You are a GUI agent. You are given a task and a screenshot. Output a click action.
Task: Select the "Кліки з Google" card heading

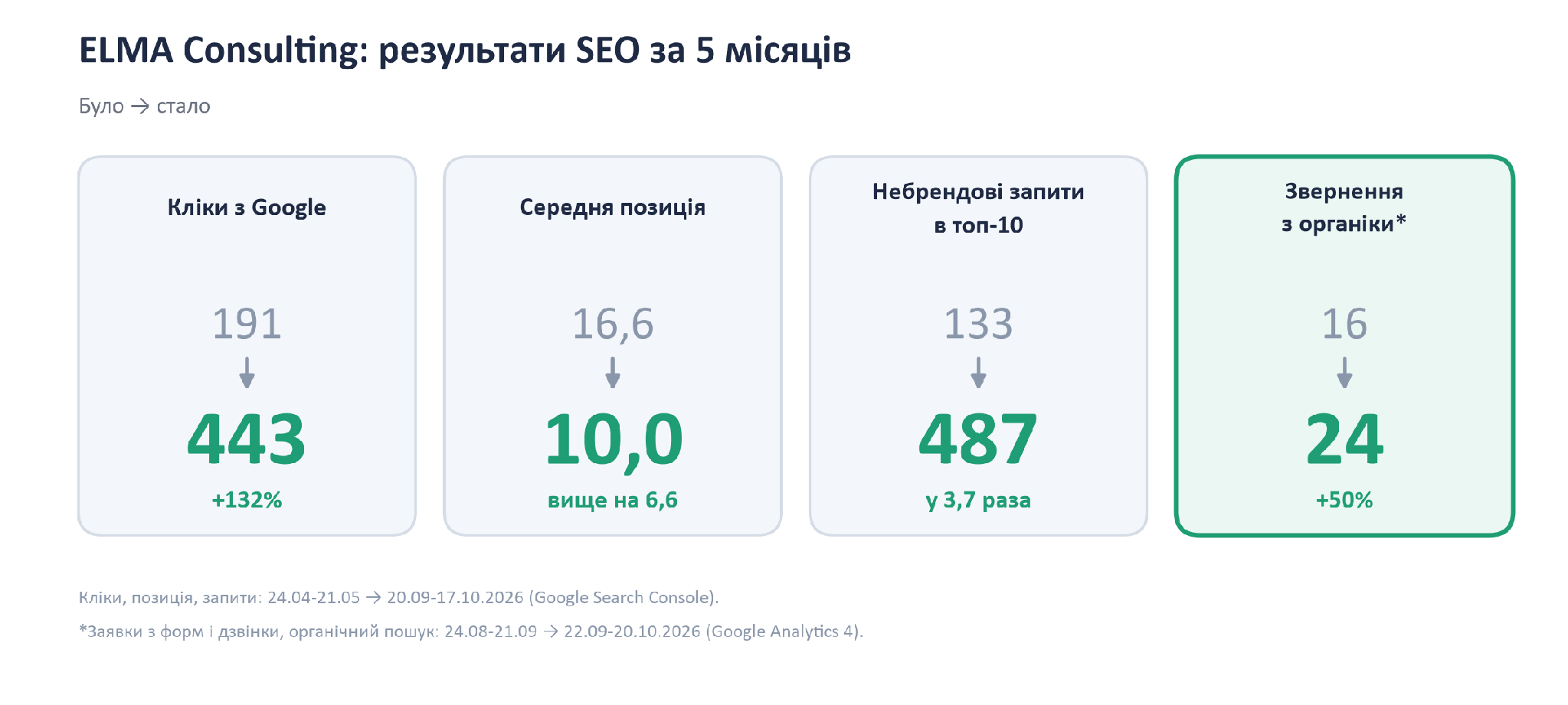pos(247,207)
